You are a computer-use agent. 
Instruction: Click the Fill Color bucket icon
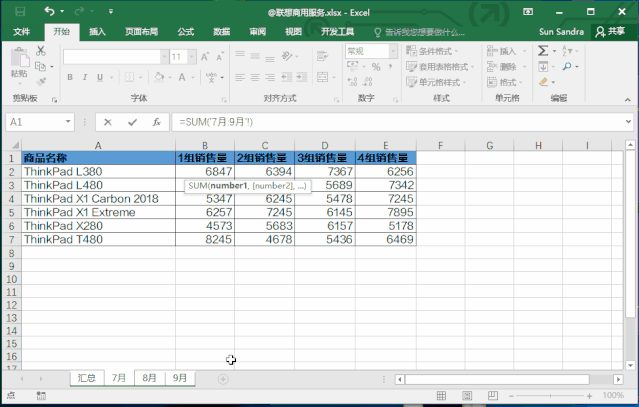[159, 77]
